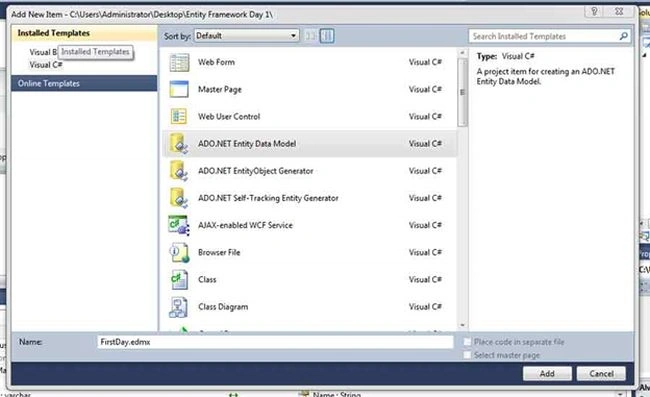Select the Web User Control icon
Viewport: 650px width, 397px height.
tap(179, 116)
